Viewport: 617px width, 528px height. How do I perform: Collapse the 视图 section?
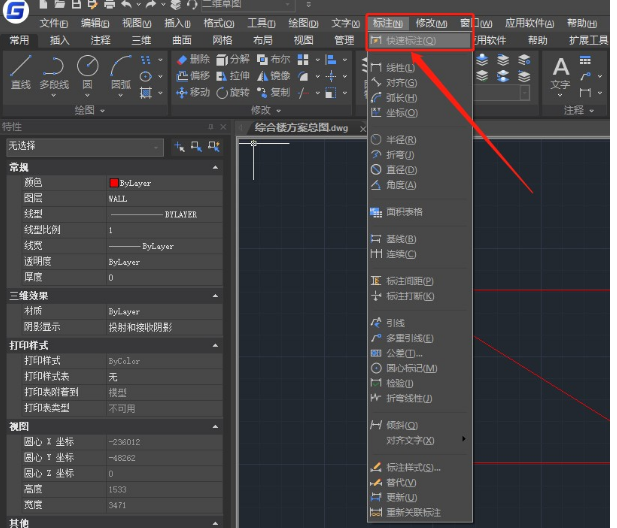[x=215, y=426]
